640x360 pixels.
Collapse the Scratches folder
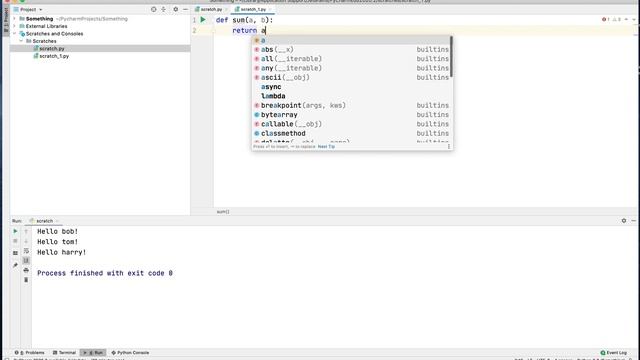point(21,41)
